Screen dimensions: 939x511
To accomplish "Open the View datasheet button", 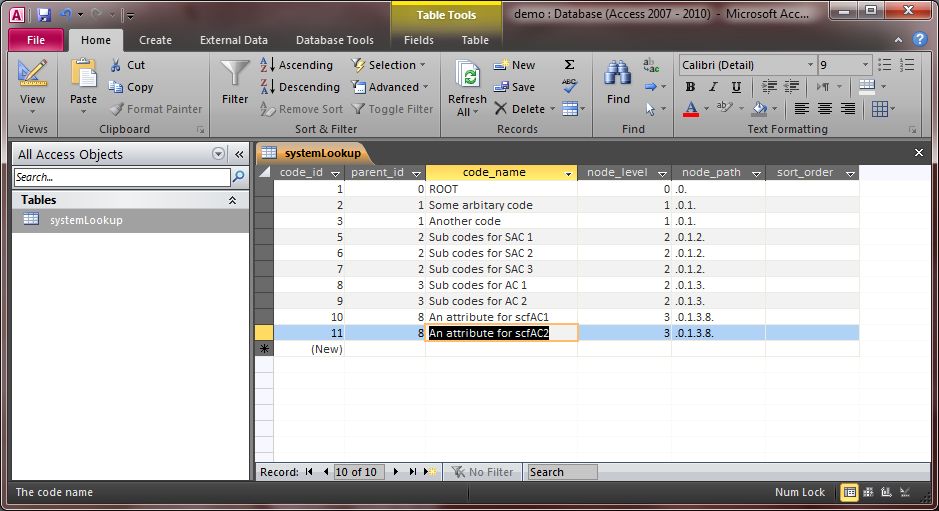I will 32,87.
